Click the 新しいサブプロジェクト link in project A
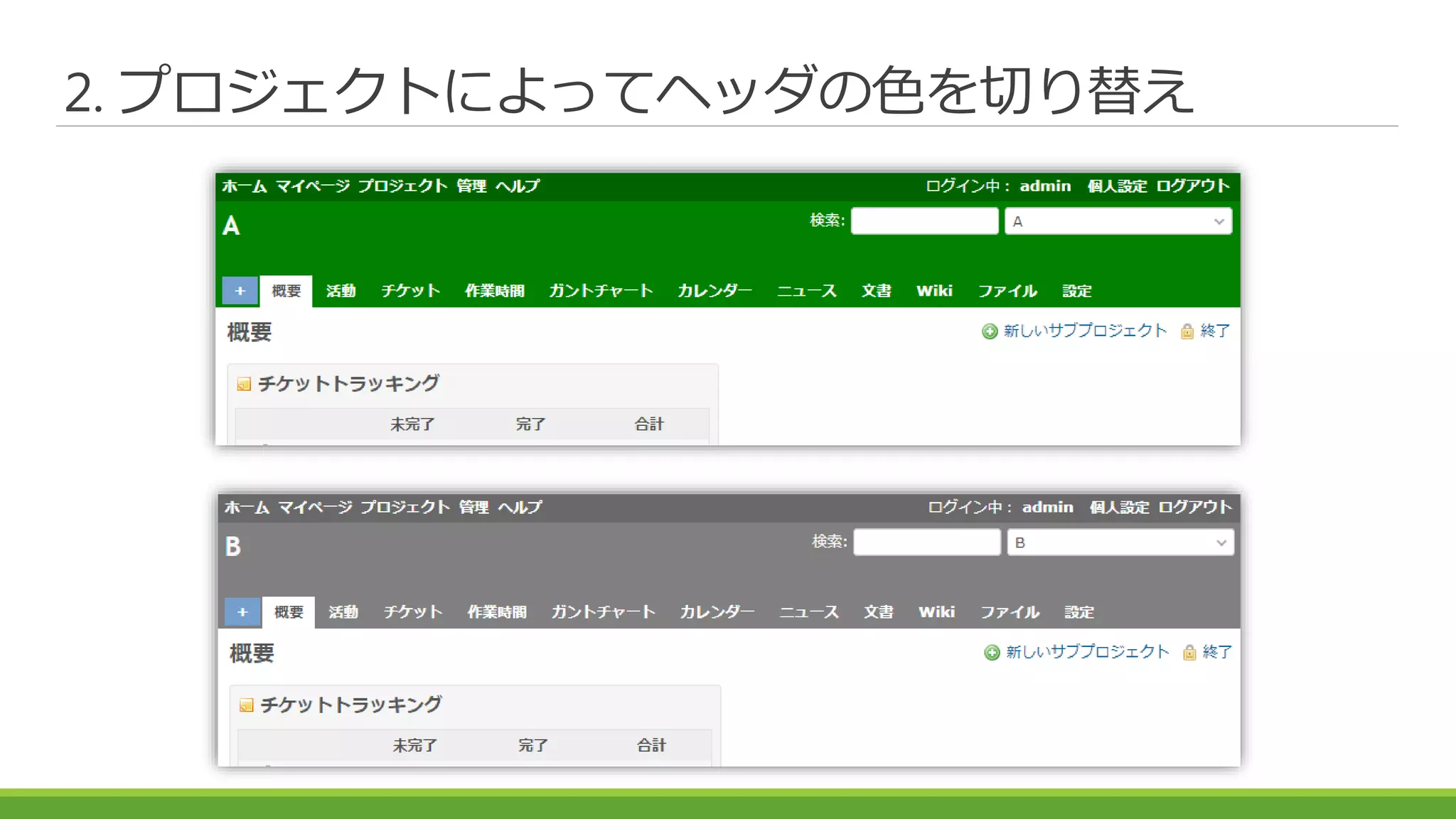The height and width of the screenshot is (819, 1456). (x=1085, y=331)
